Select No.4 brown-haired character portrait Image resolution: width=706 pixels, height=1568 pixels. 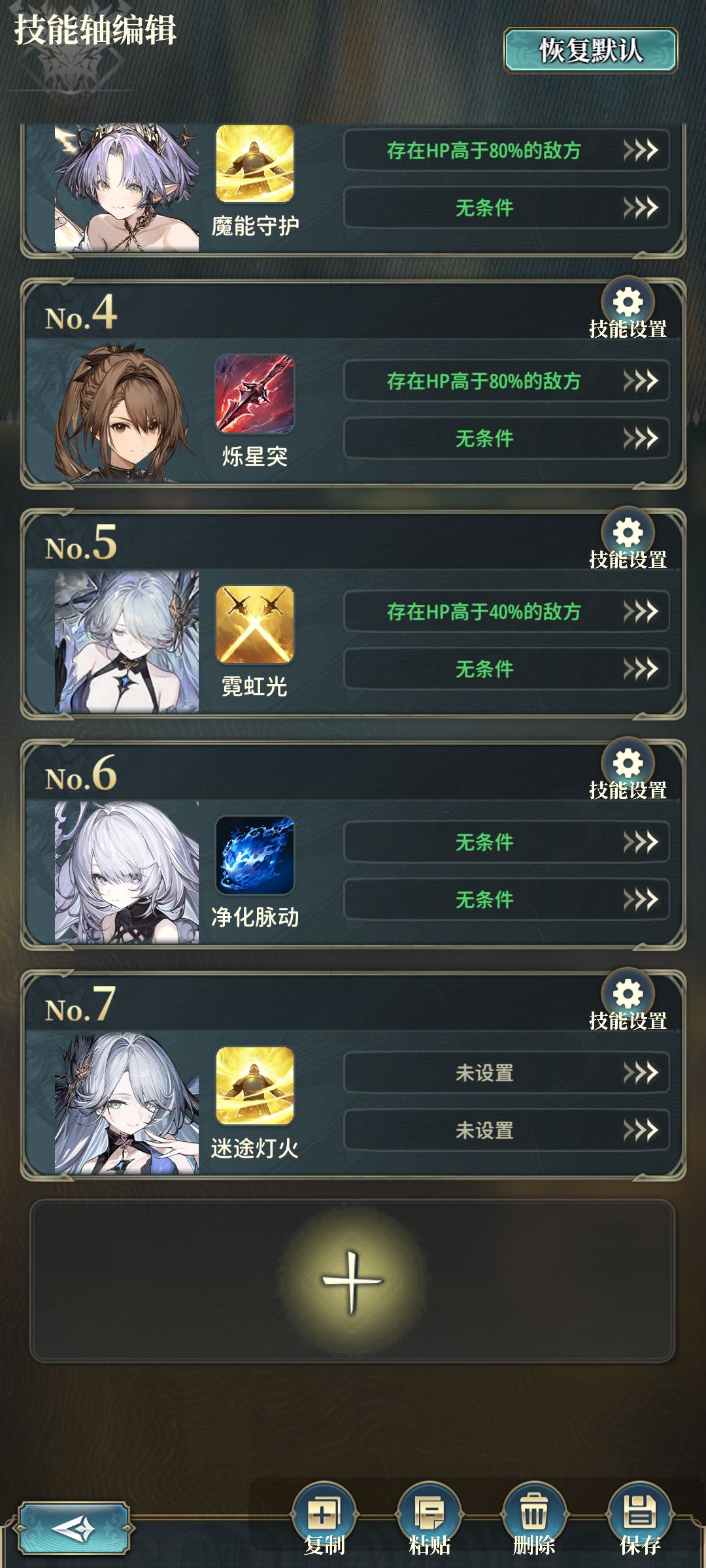(x=127, y=412)
